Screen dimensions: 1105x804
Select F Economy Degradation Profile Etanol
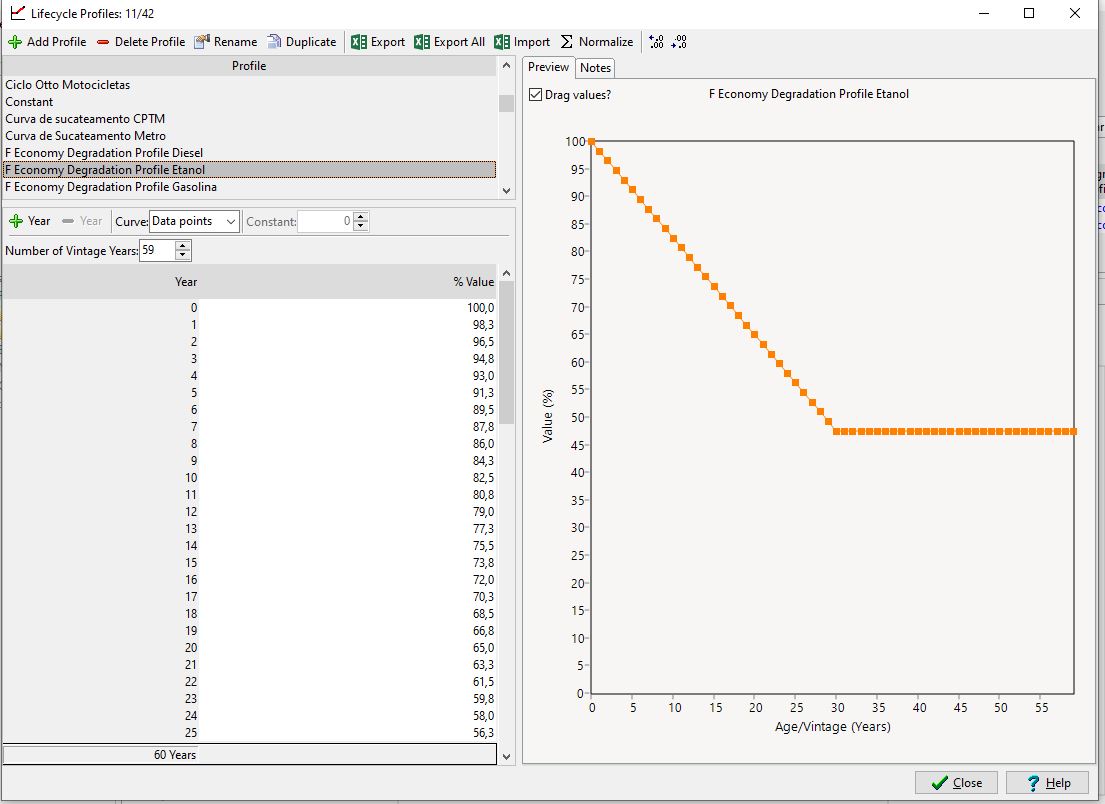click(x=249, y=170)
